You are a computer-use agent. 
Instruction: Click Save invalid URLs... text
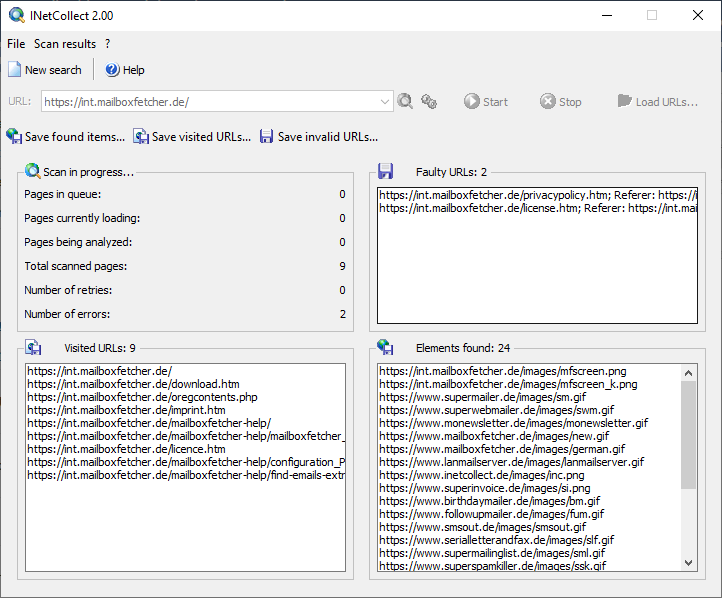coord(328,137)
